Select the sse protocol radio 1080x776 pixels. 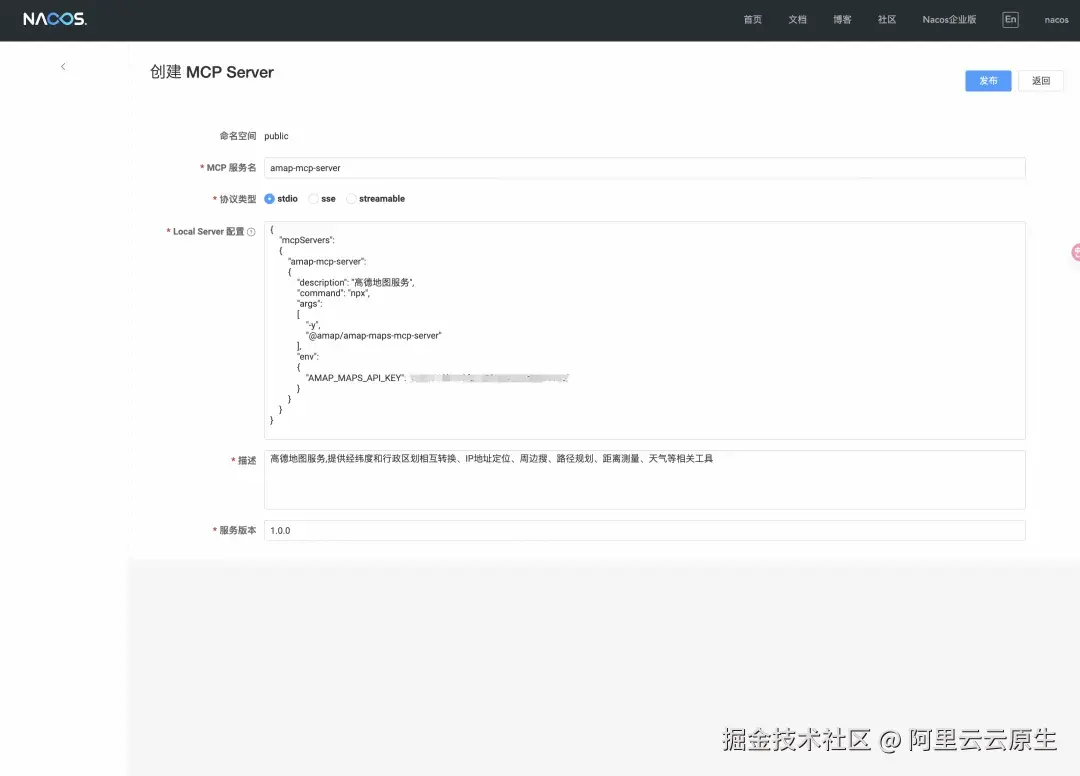[x=313, y=199]
